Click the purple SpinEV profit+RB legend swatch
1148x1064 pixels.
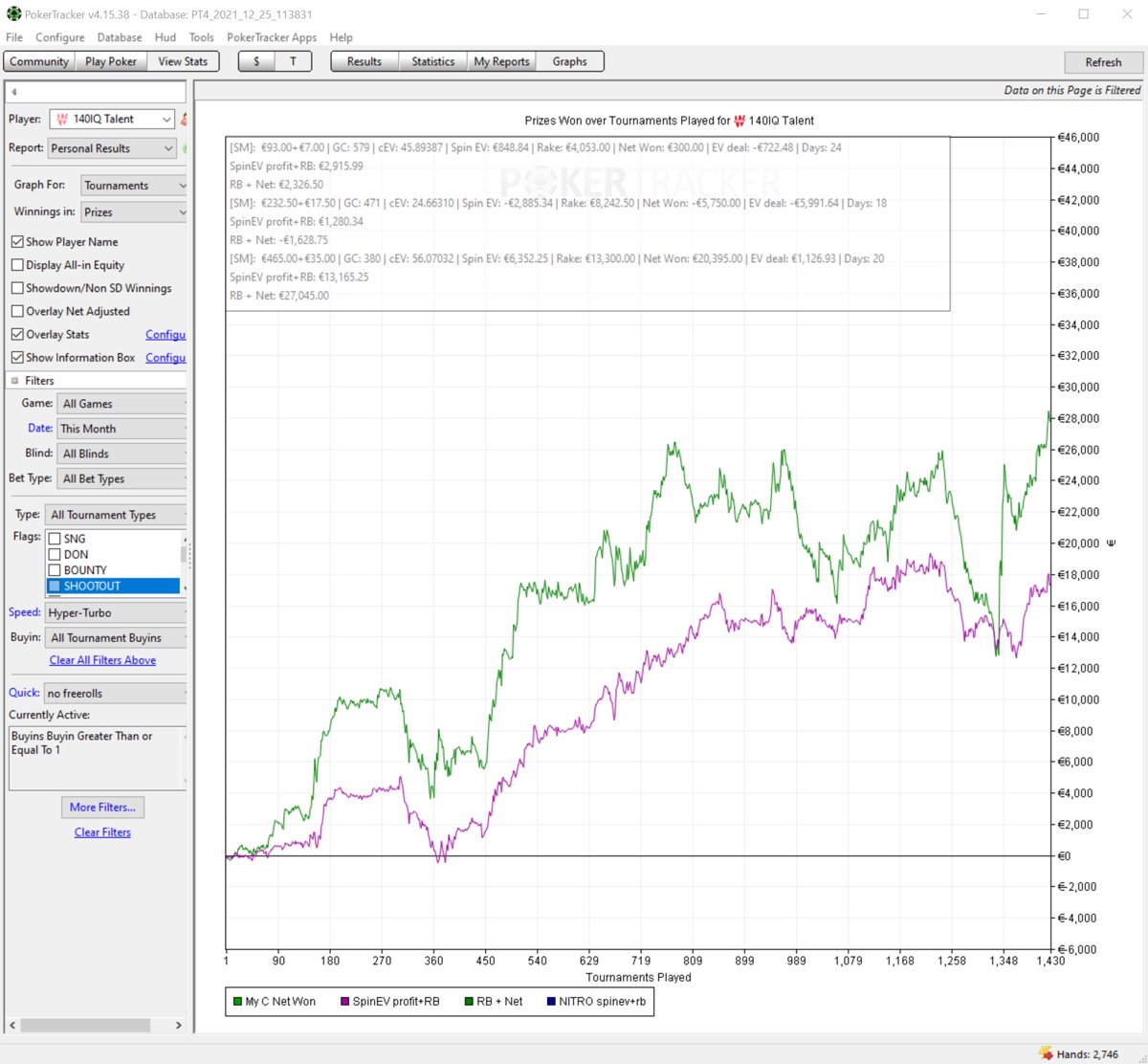point(344,1002)
